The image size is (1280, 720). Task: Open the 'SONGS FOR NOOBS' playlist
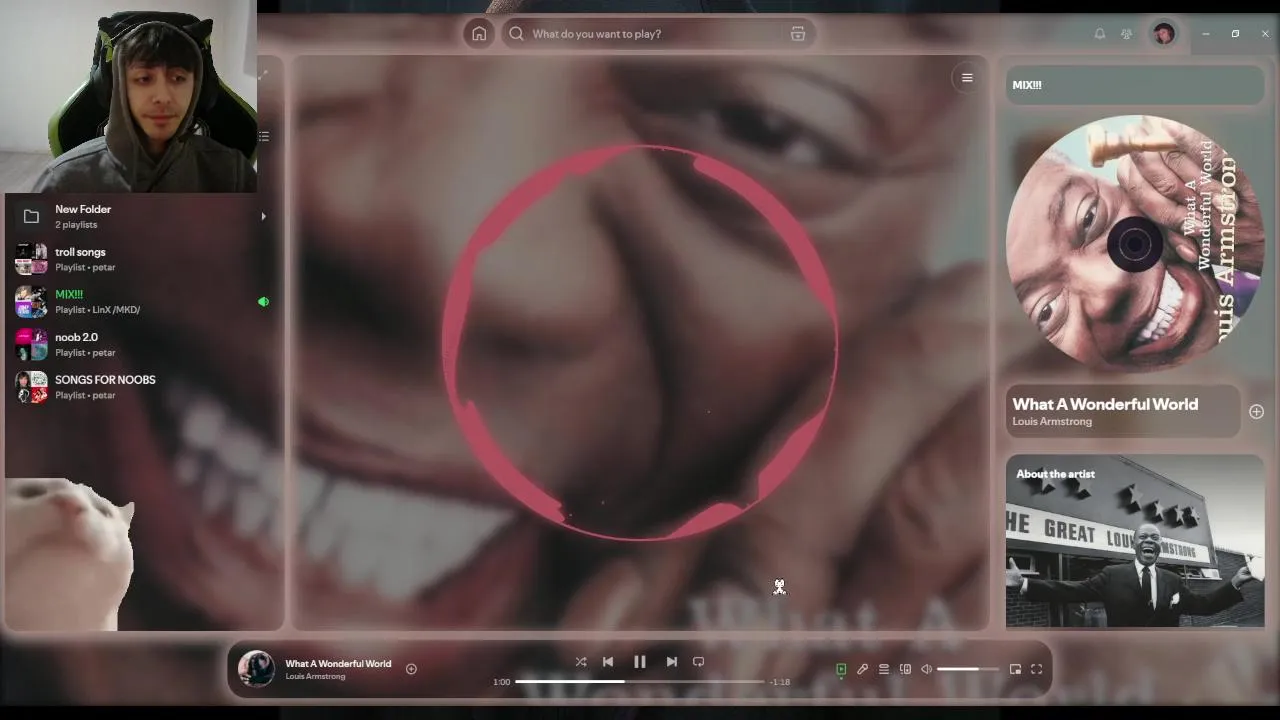pyautogui.click(x=142, y=387)
